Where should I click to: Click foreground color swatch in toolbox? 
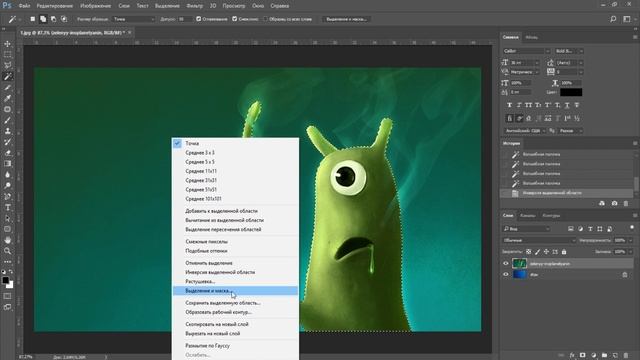coord(5,280)
